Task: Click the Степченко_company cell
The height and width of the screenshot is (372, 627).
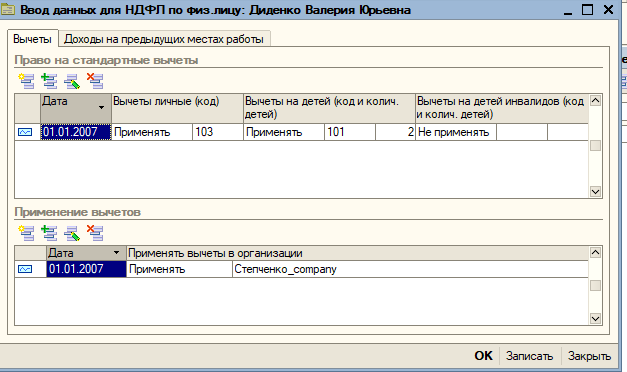Action: pyautogui.click(x=410, y=269)
